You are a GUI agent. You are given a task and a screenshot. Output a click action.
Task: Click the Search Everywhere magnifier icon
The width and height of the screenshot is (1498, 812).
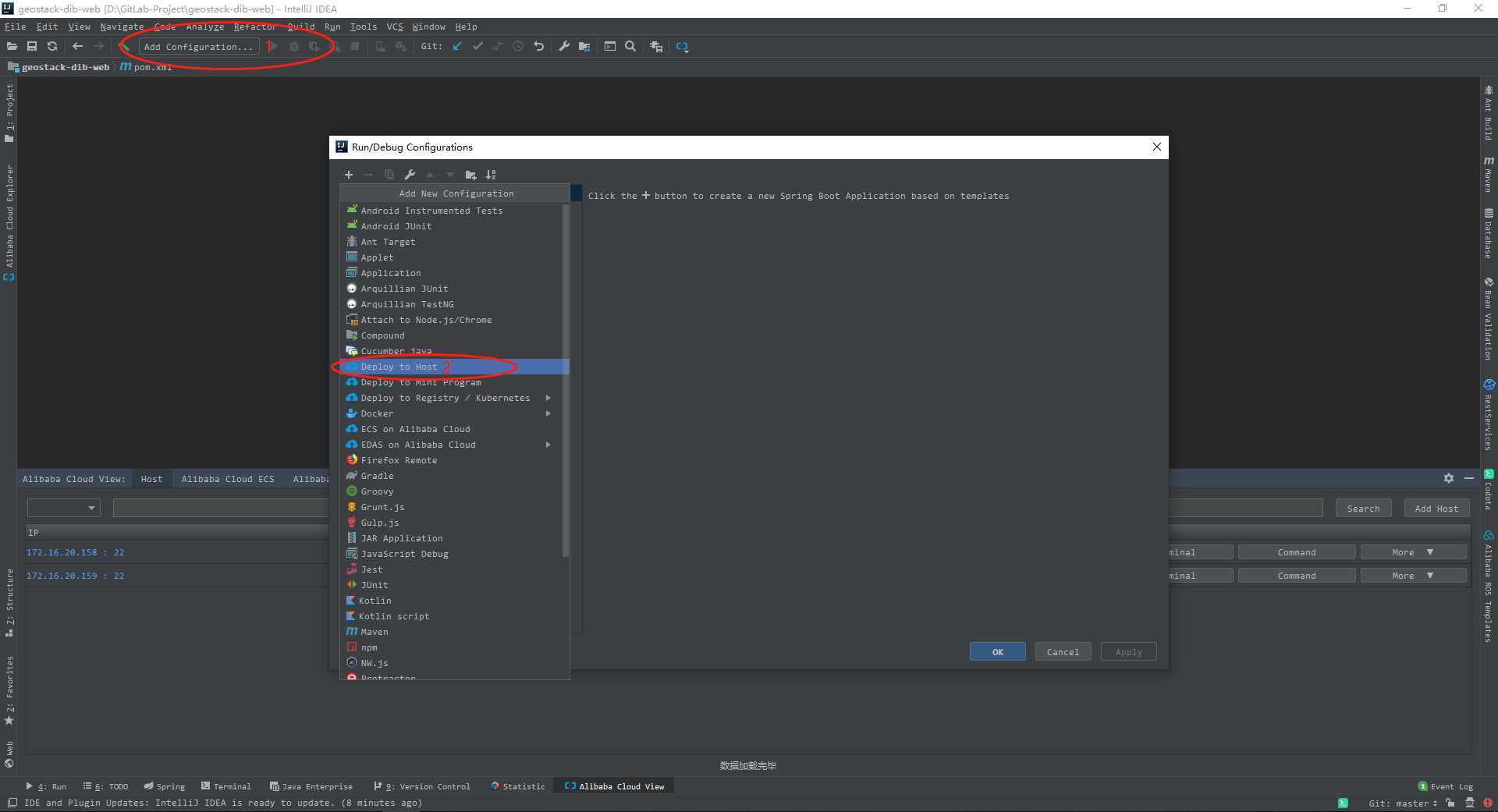click(630, 47)
